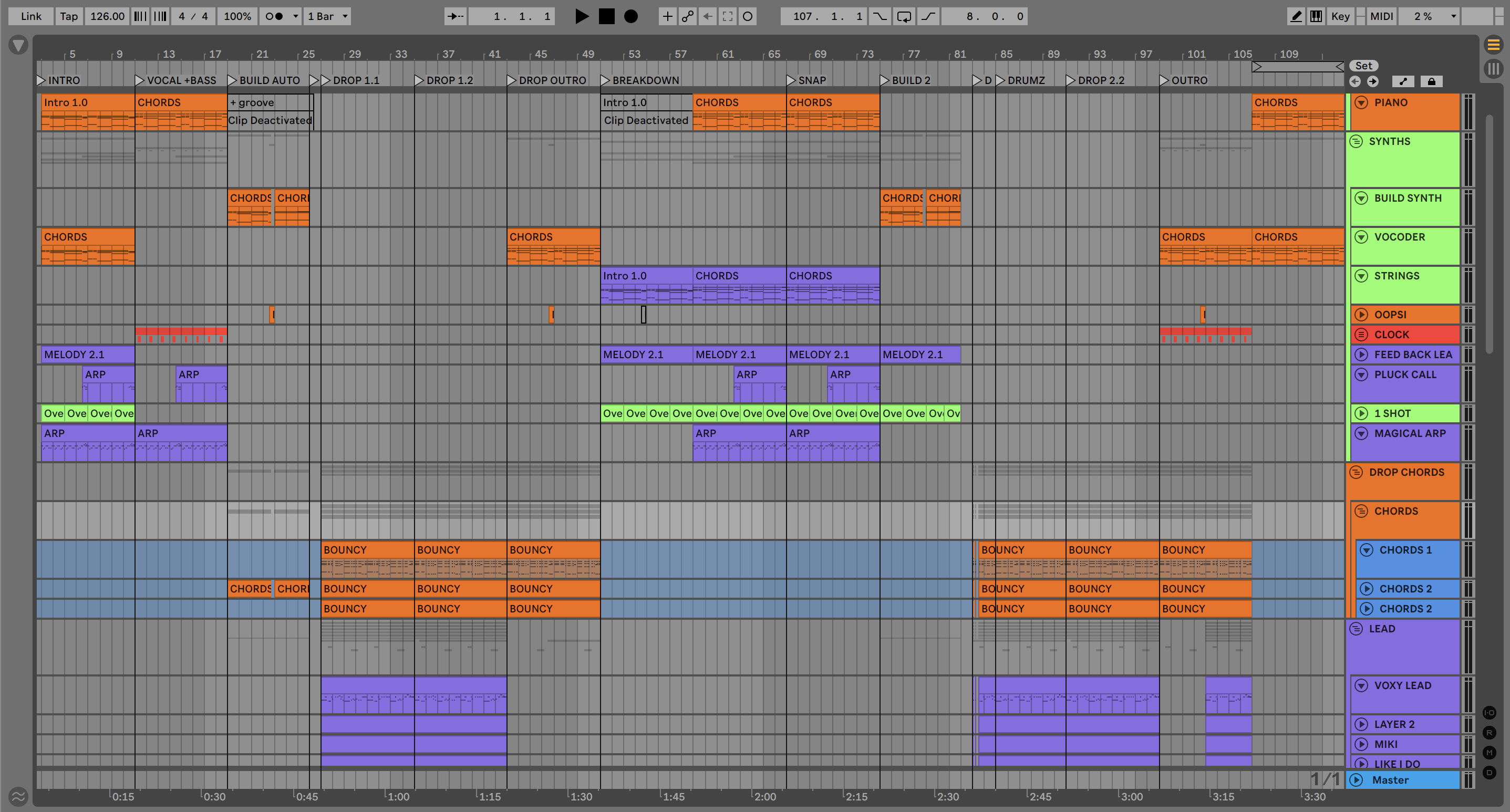The width and height of the screenshot is (1510, 812).
Task: Click the 126.00 tempo field
Action: (x=107, y=16)
